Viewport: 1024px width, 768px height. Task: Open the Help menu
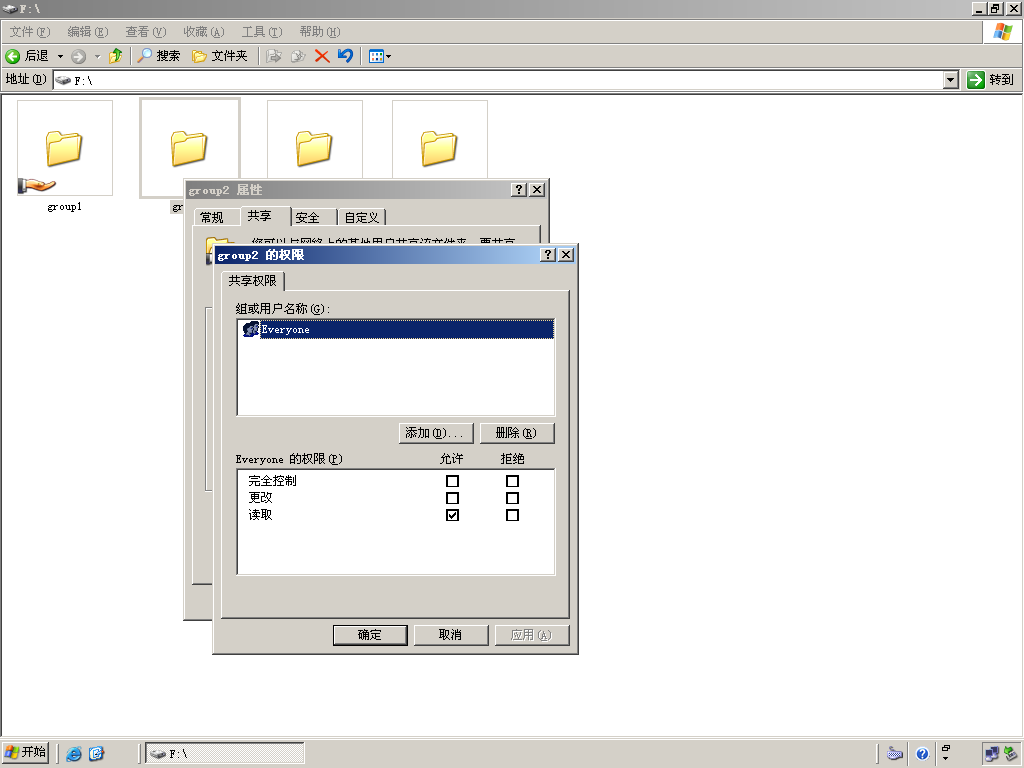(319, 32)
